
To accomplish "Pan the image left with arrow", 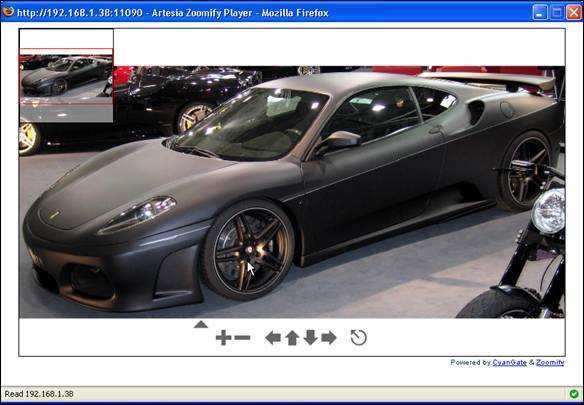I will coord(273,338).
